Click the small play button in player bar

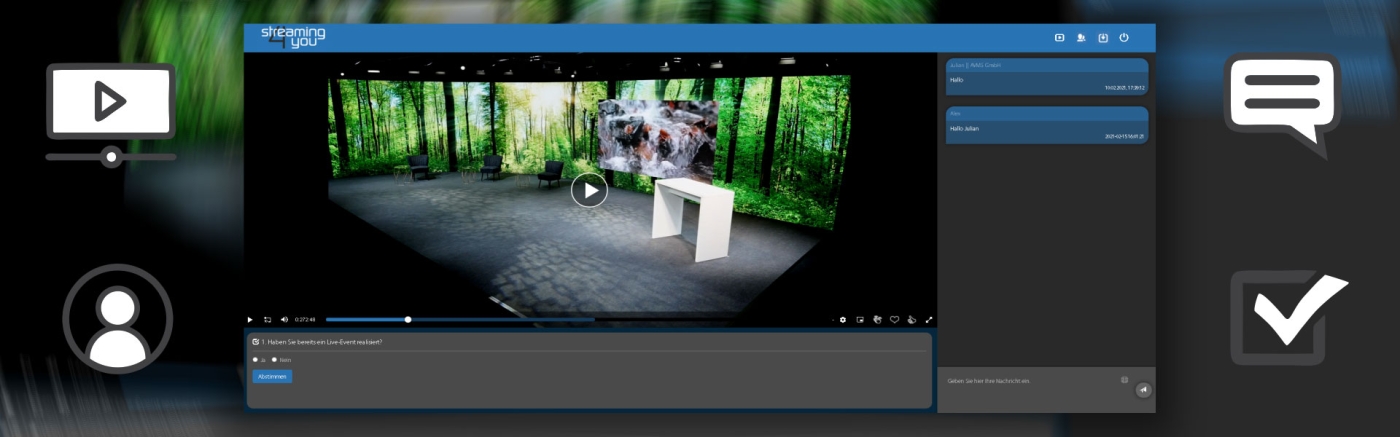tap(250, 320)
